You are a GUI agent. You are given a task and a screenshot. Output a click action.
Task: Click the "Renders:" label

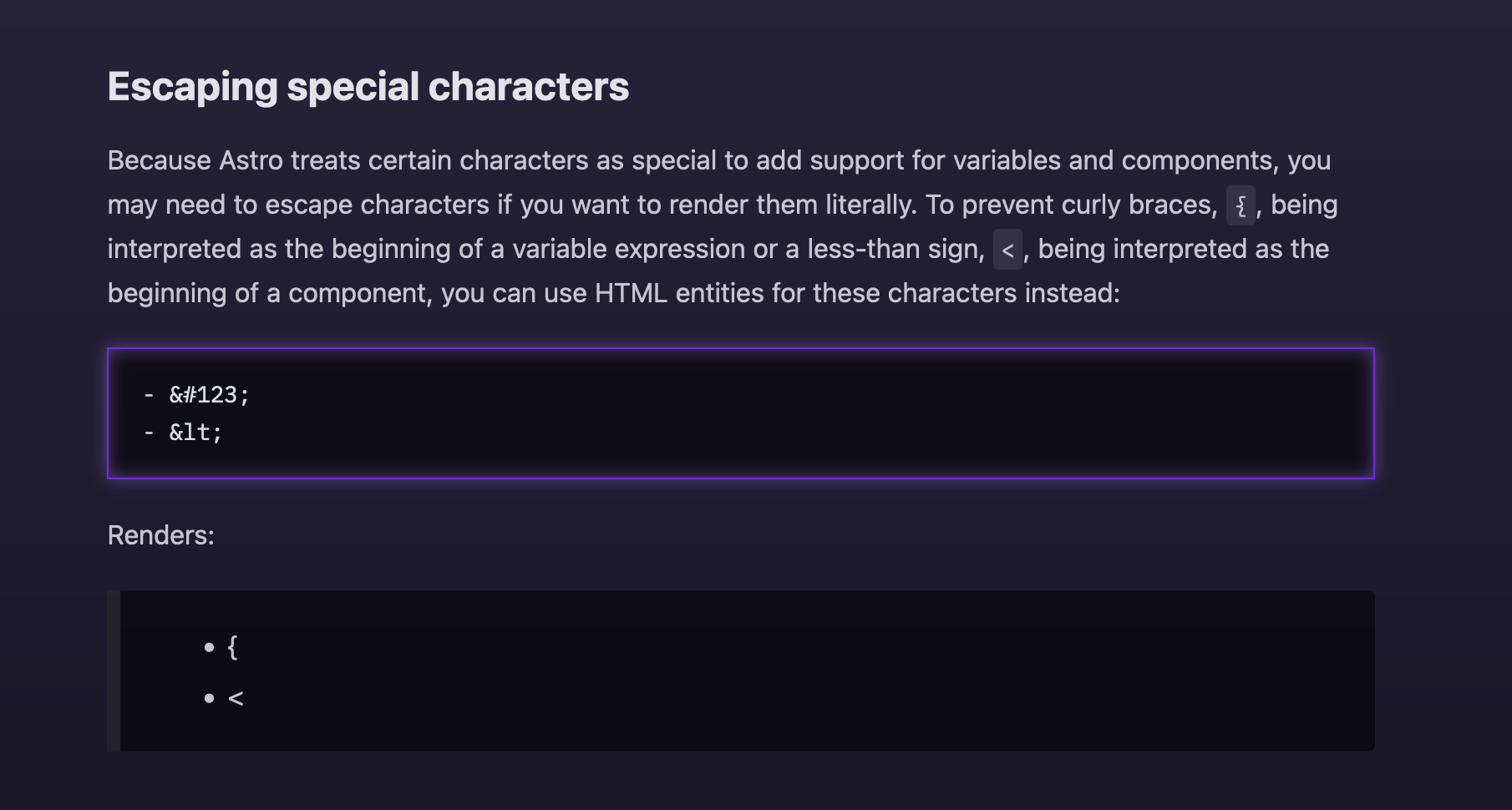161,535
